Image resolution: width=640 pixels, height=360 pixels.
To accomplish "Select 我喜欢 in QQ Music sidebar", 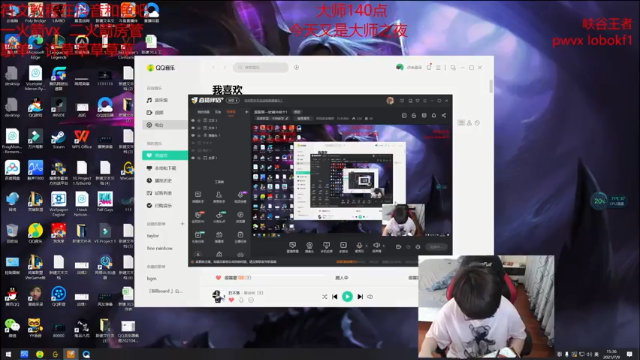I will [165, 156].
